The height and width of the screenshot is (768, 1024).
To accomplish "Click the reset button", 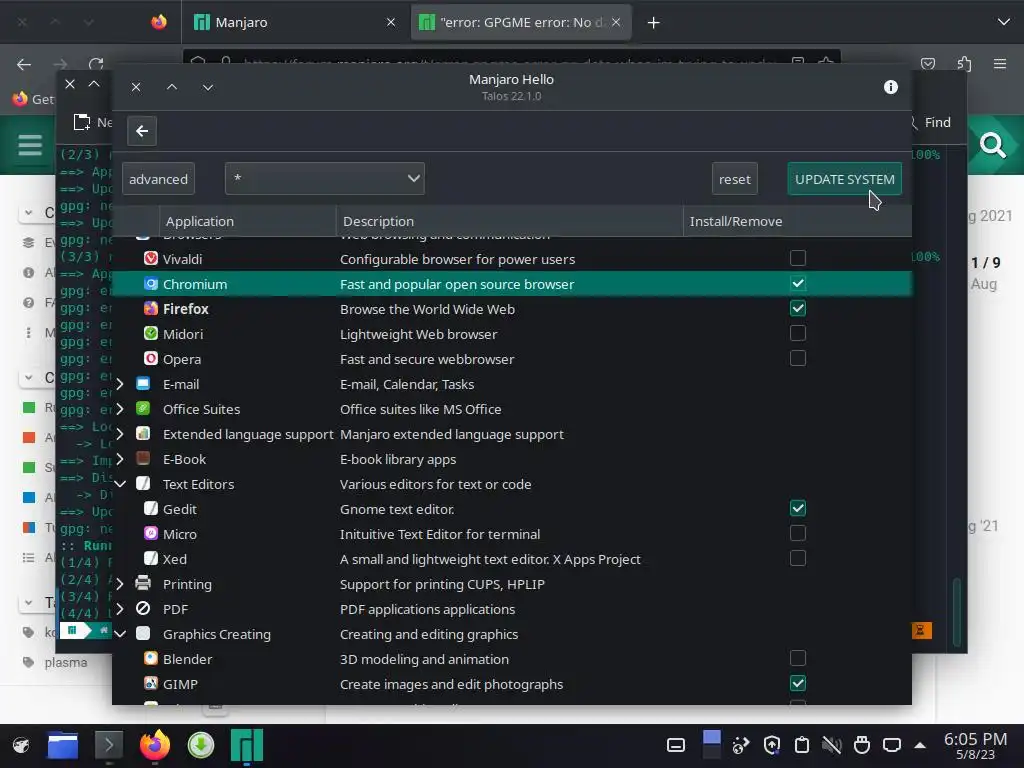I will (735, 179).
